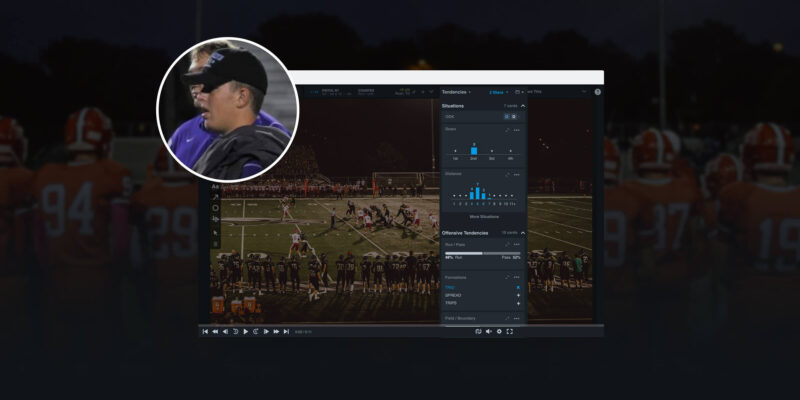Skip to the first clip
Viewport: 800px width, 400px height.
205,331
